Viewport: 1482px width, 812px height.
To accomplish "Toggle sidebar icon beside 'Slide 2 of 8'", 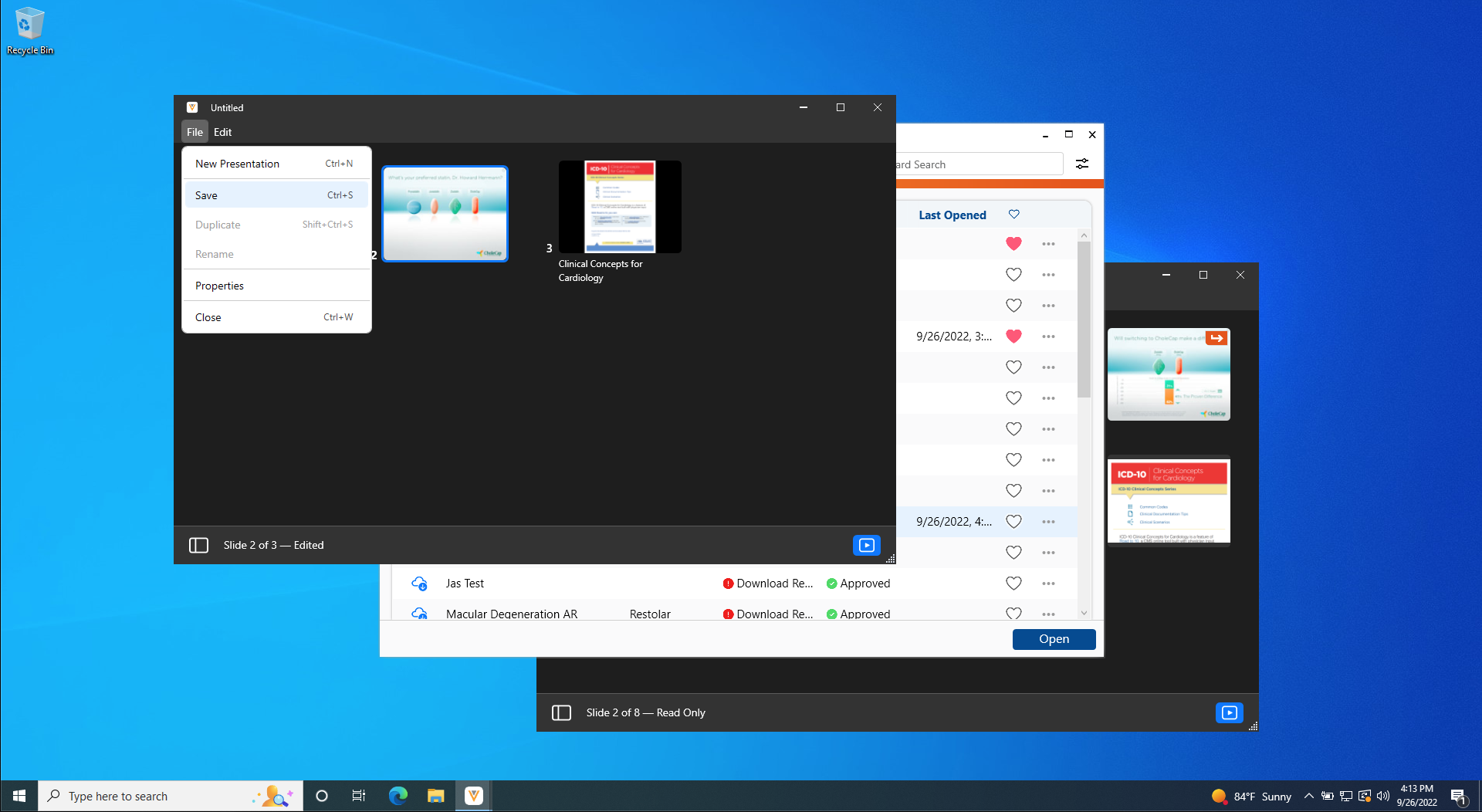I will pyautogui.click(x=561, y=712).
